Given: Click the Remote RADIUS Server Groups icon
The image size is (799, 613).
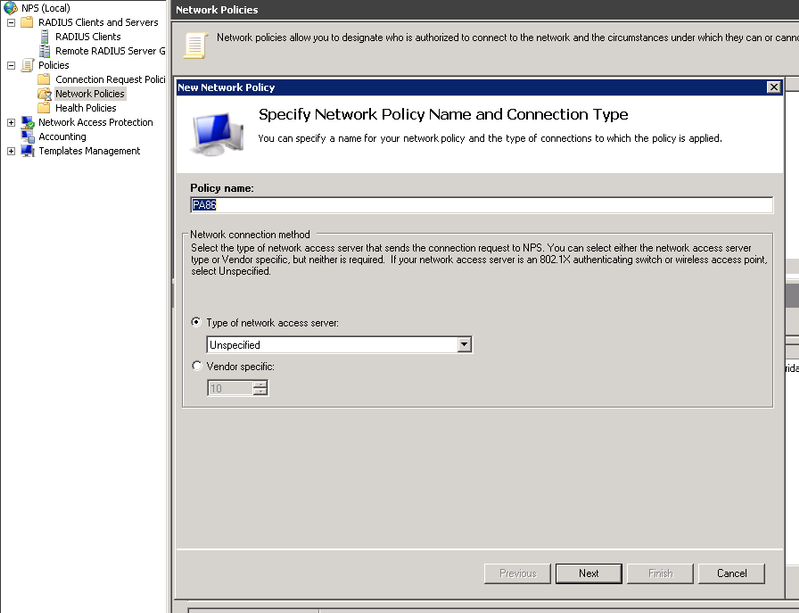Looking at the screenshot, I should pos(45,51).
